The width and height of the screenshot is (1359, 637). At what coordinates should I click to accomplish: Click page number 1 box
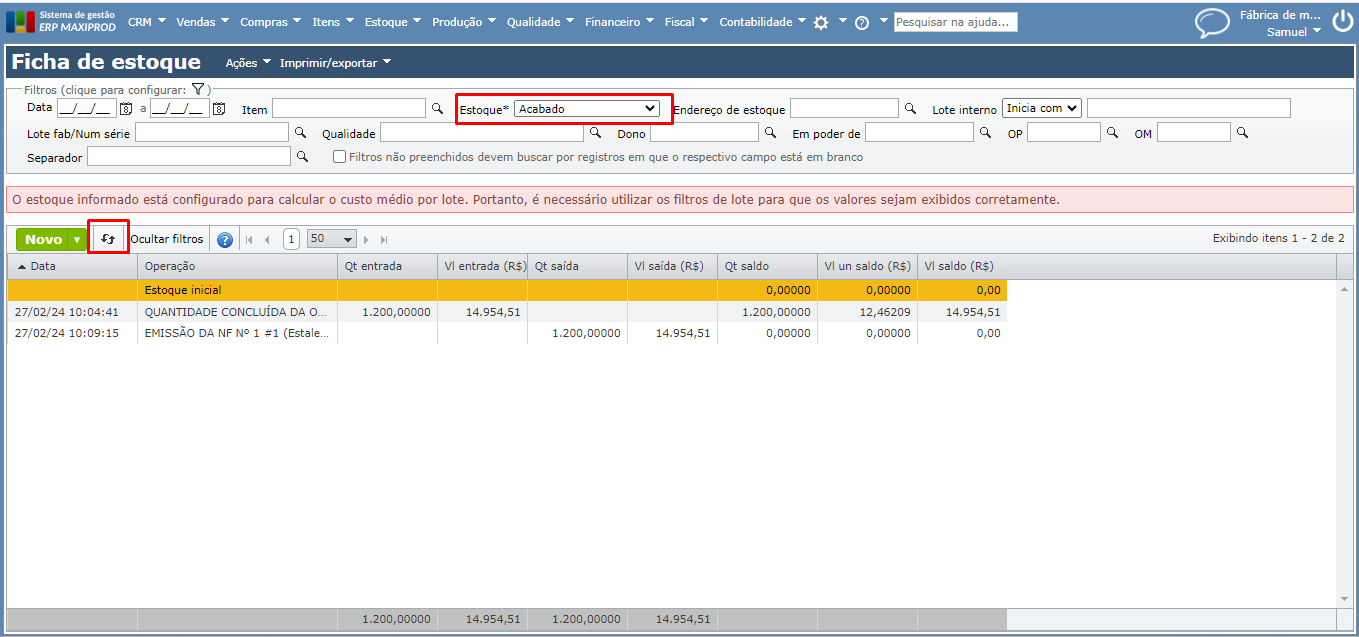pos(291,239)
